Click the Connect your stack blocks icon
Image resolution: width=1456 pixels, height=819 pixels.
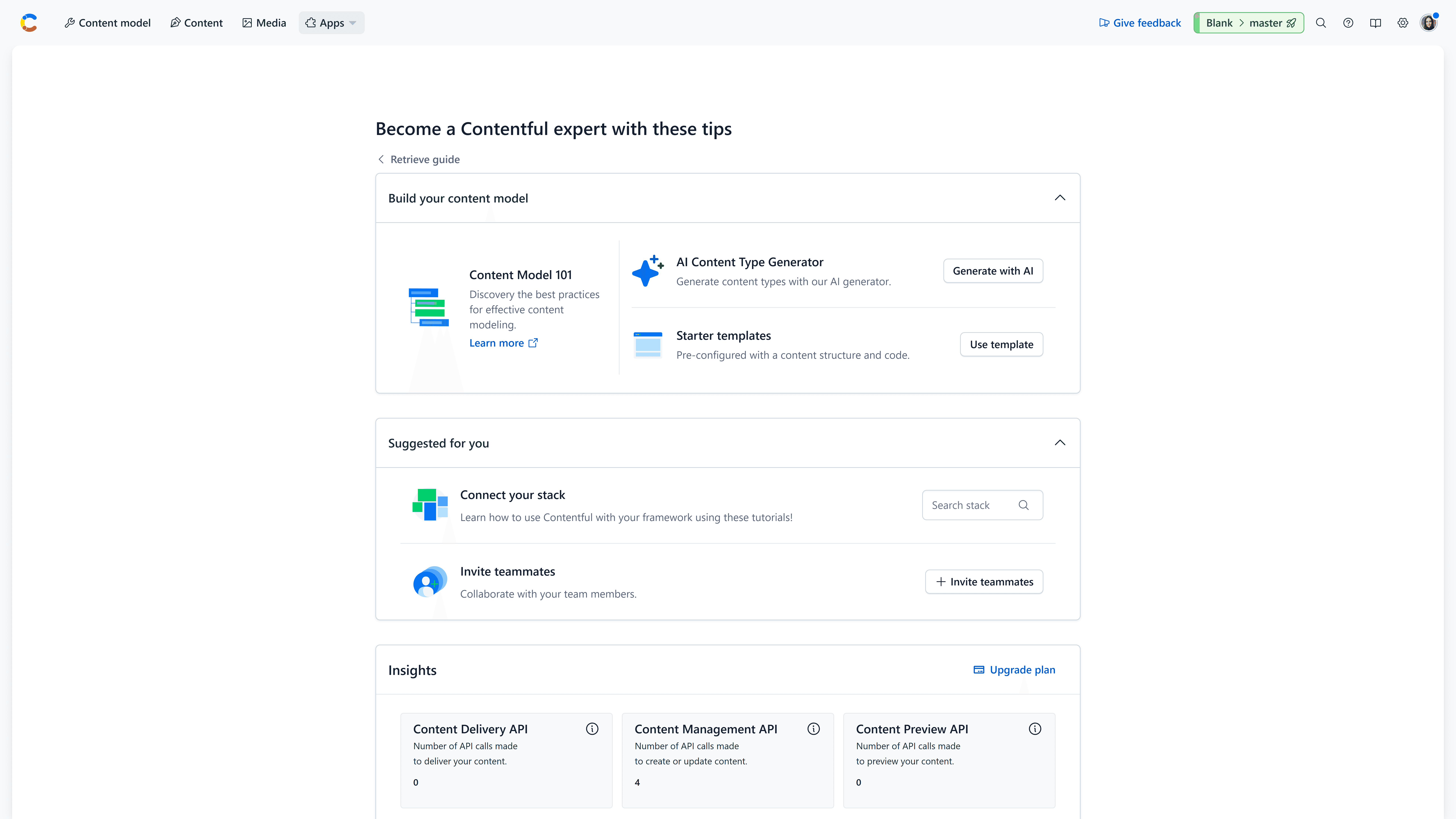(430, 505)
